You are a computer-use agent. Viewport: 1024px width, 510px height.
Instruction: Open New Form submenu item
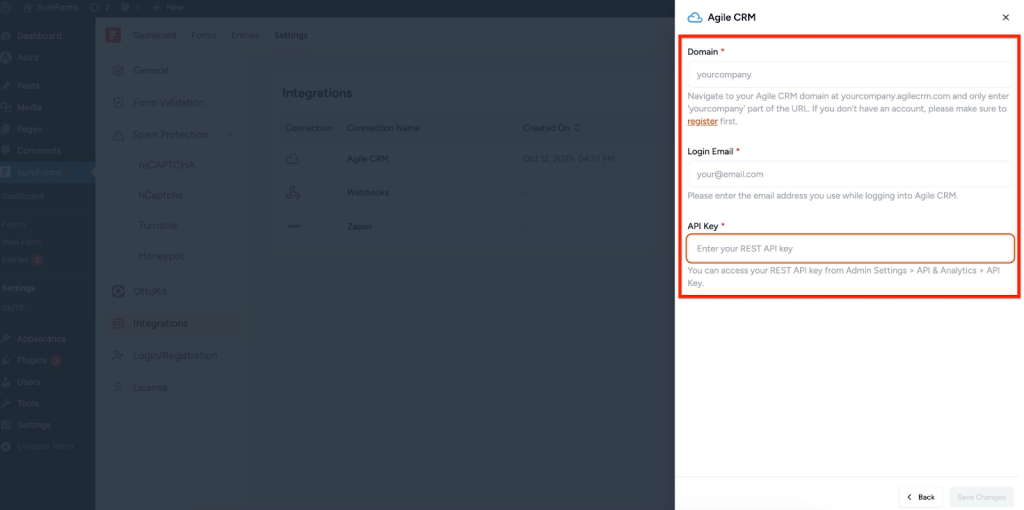point(22,242)
